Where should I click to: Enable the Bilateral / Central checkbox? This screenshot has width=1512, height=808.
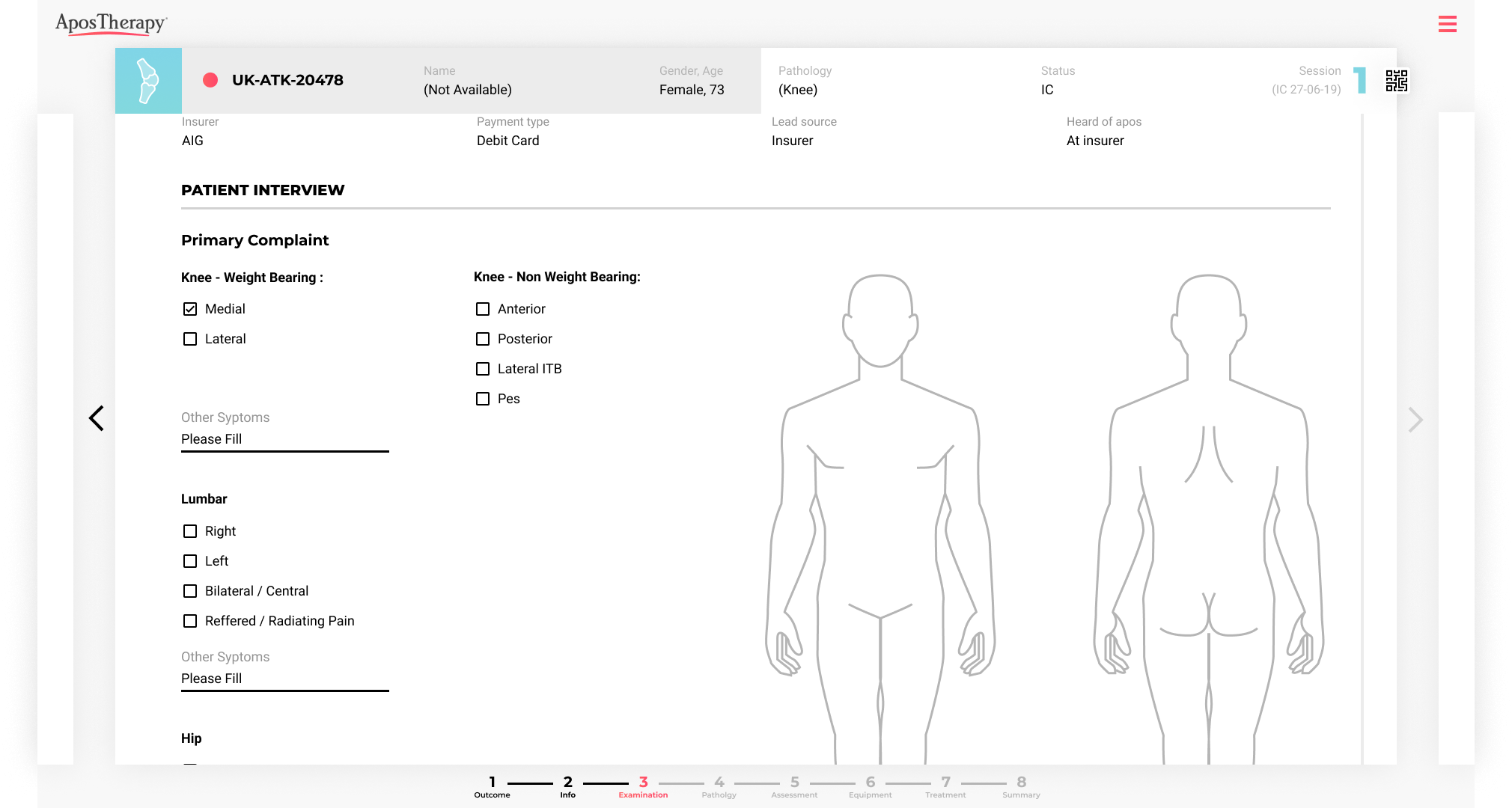click(x=190, y=591)
